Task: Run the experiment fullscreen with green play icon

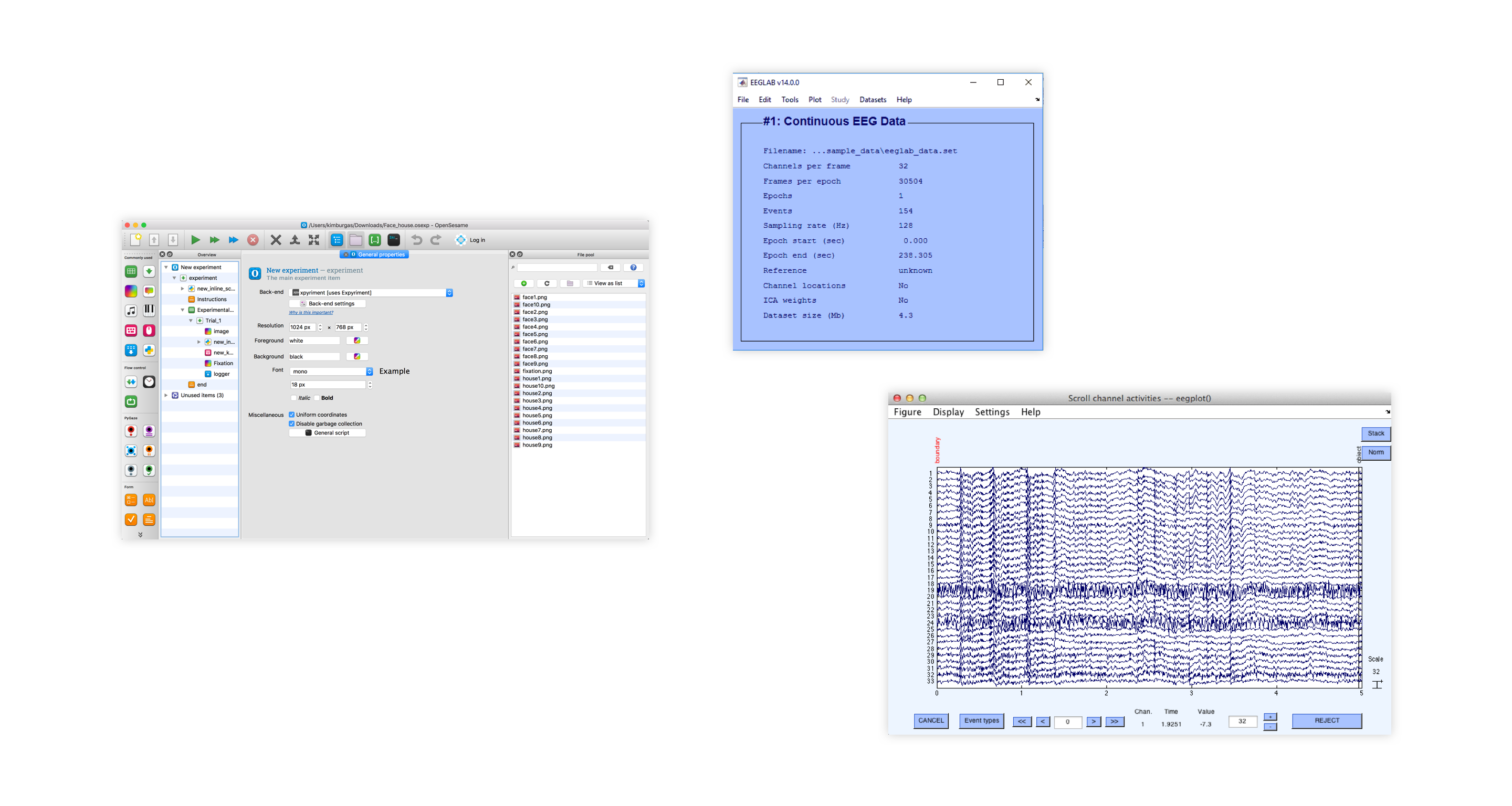Action: coord(195,240)
